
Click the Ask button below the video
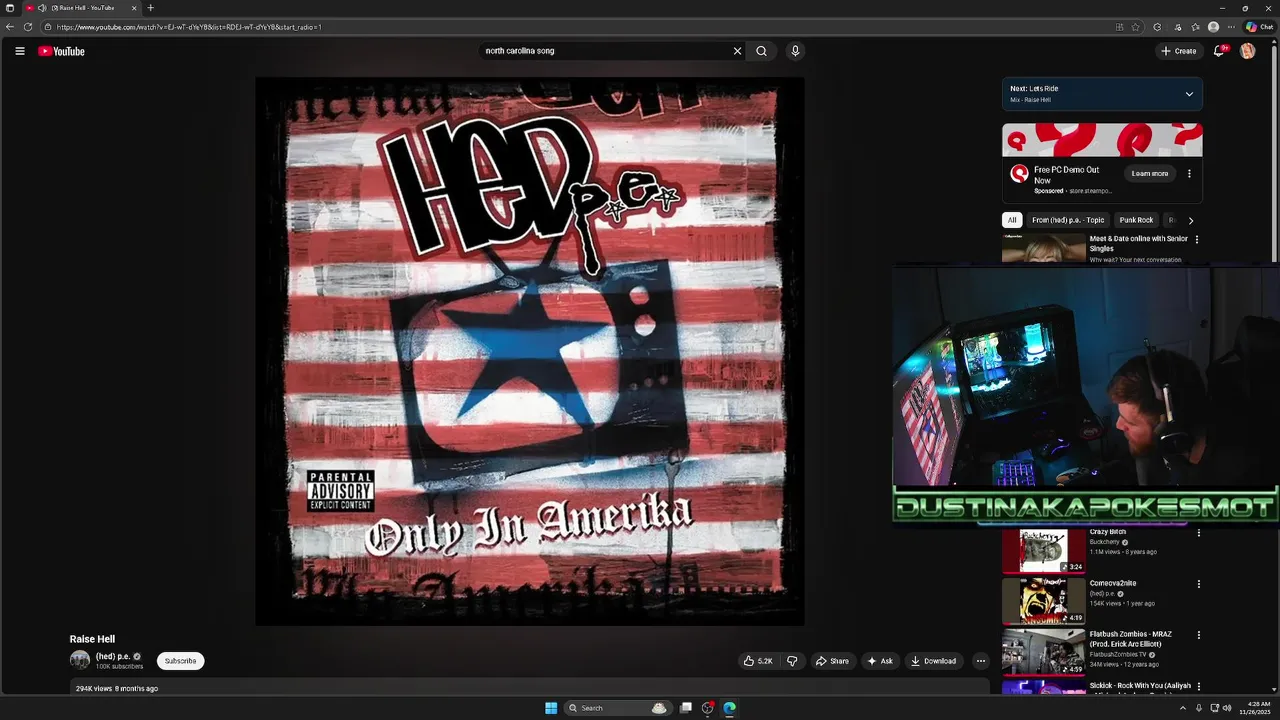click(x=880, y=661)
